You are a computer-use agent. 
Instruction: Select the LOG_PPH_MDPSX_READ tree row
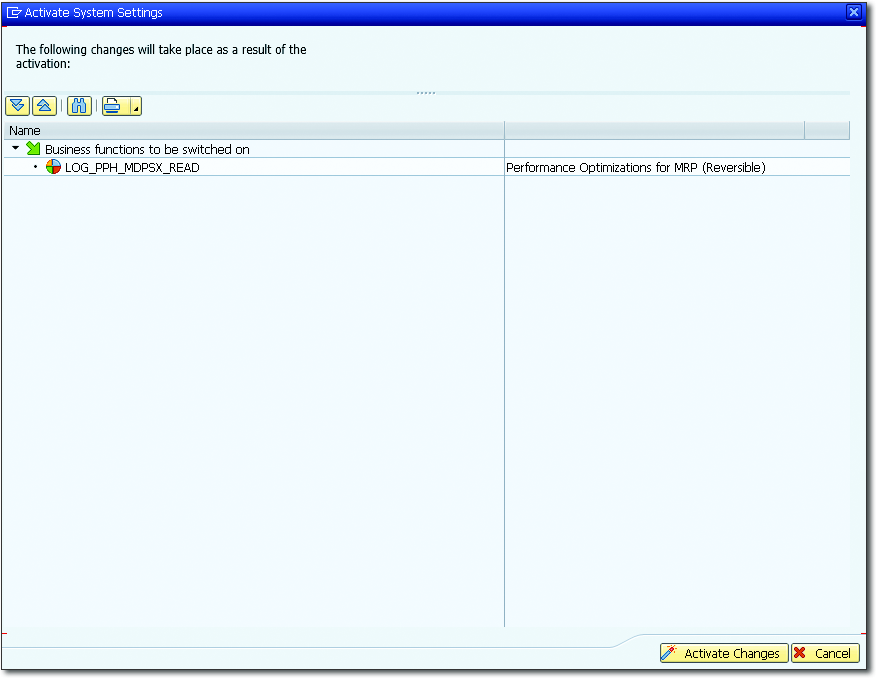427,167
